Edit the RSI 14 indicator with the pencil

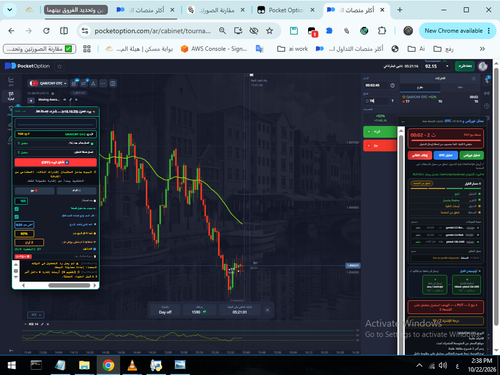point(42,324)
